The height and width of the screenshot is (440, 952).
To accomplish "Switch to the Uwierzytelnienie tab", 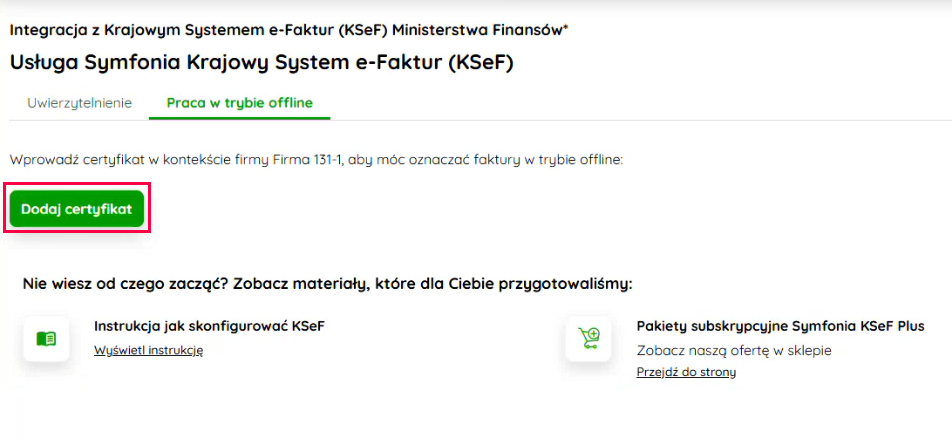I will 80,103.
